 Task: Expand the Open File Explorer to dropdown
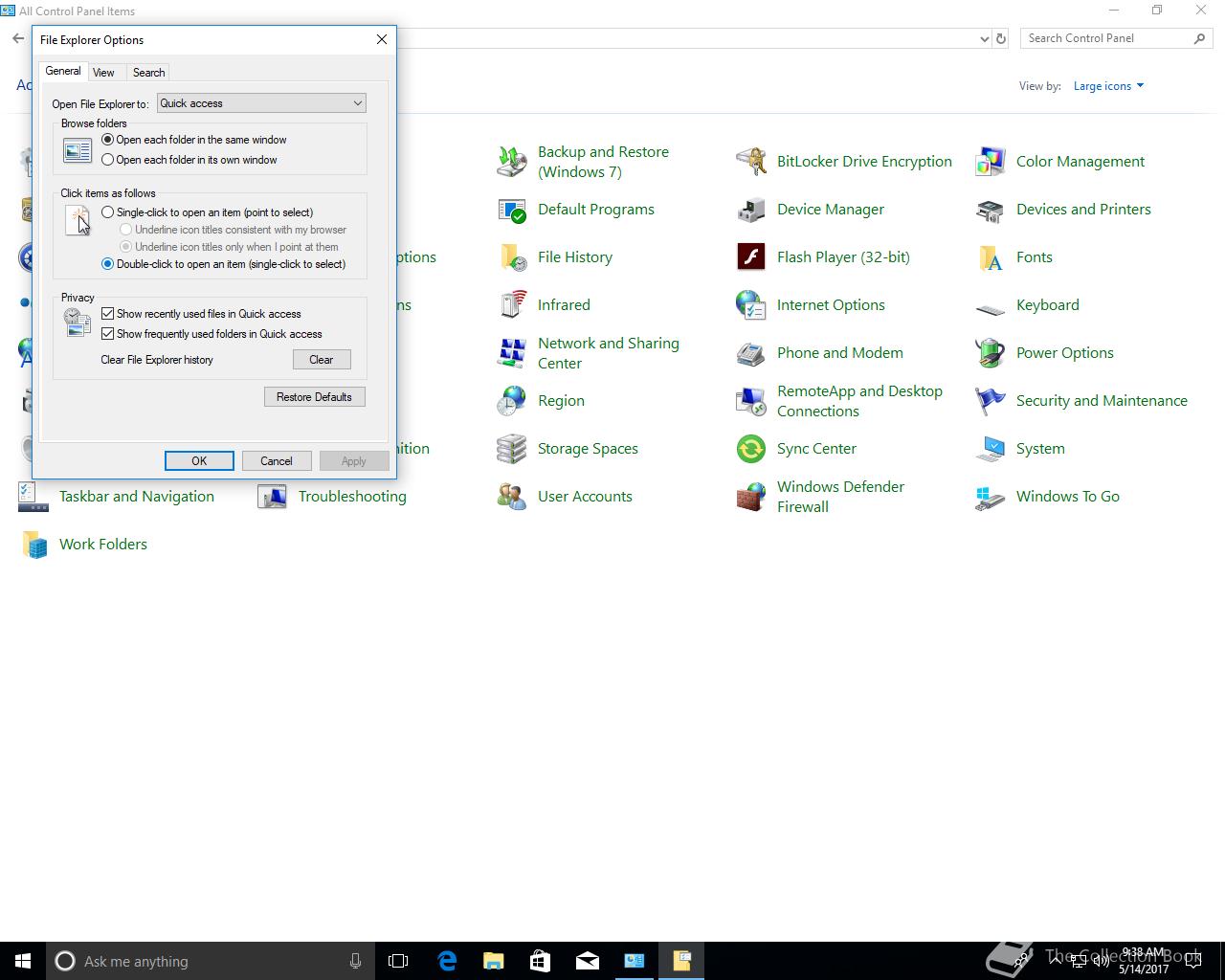[261, 103]
